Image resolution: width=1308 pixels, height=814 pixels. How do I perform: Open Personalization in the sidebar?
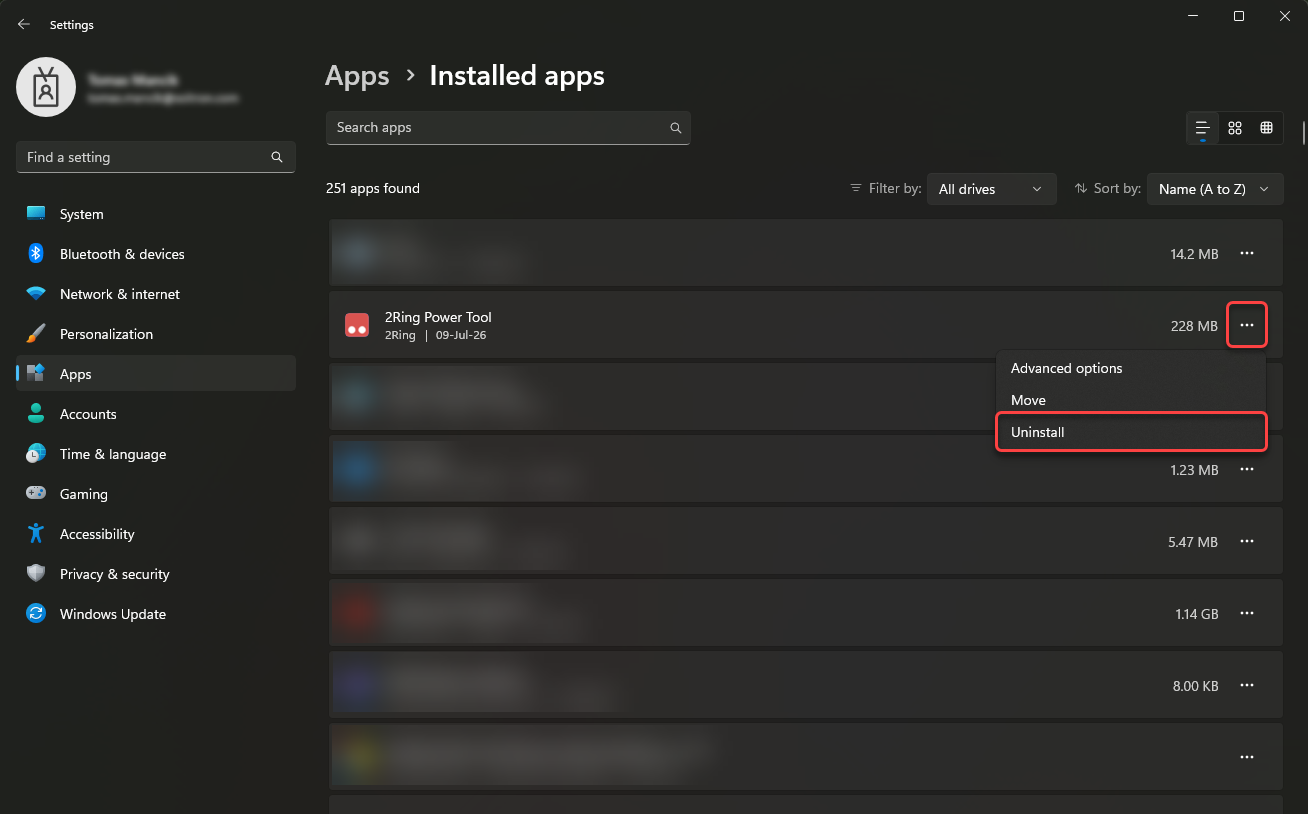click(x=156, y=334)
